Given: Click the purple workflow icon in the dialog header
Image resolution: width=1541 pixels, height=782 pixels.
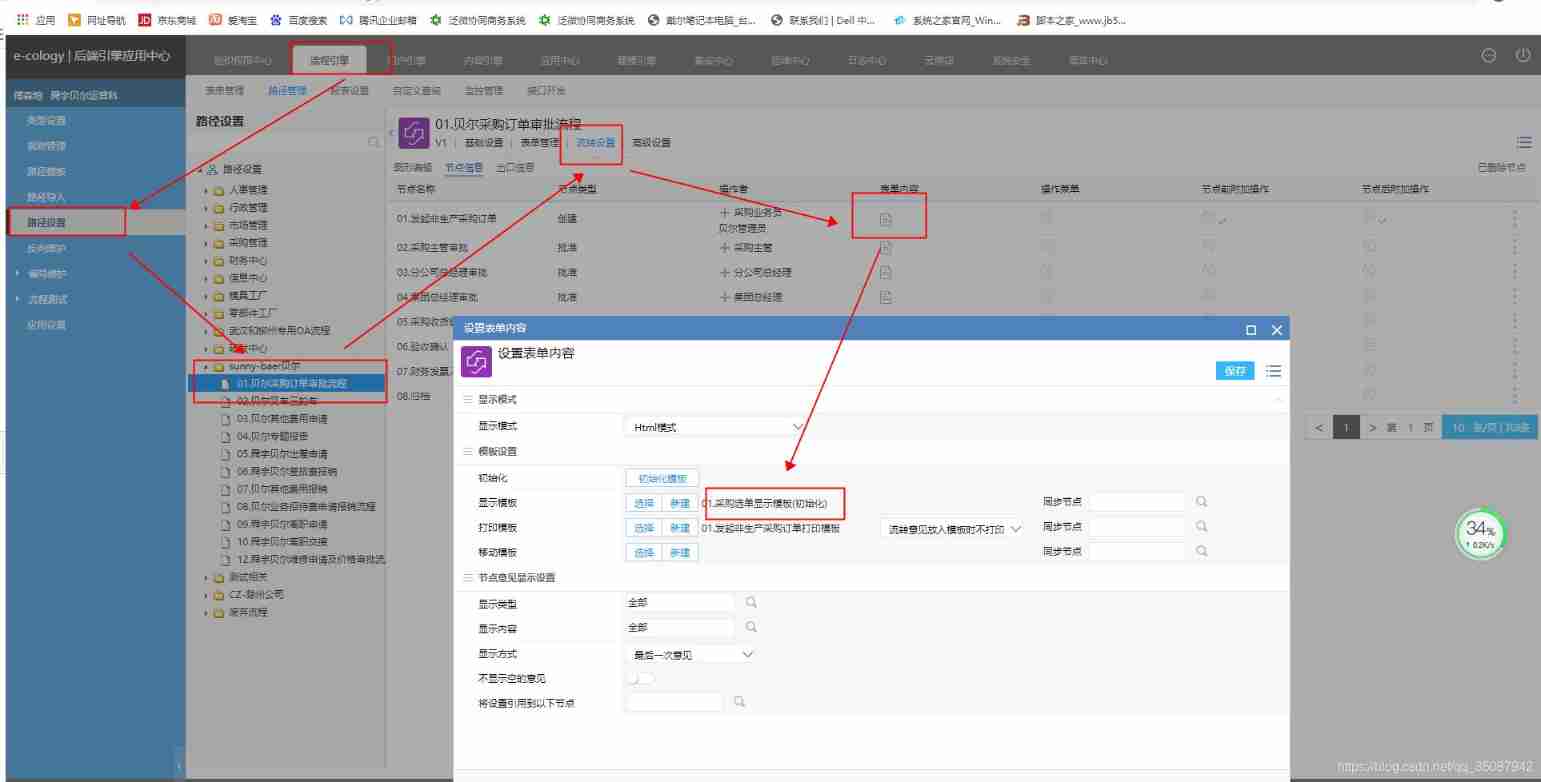Looking at the screenshot, I should 475,371.
